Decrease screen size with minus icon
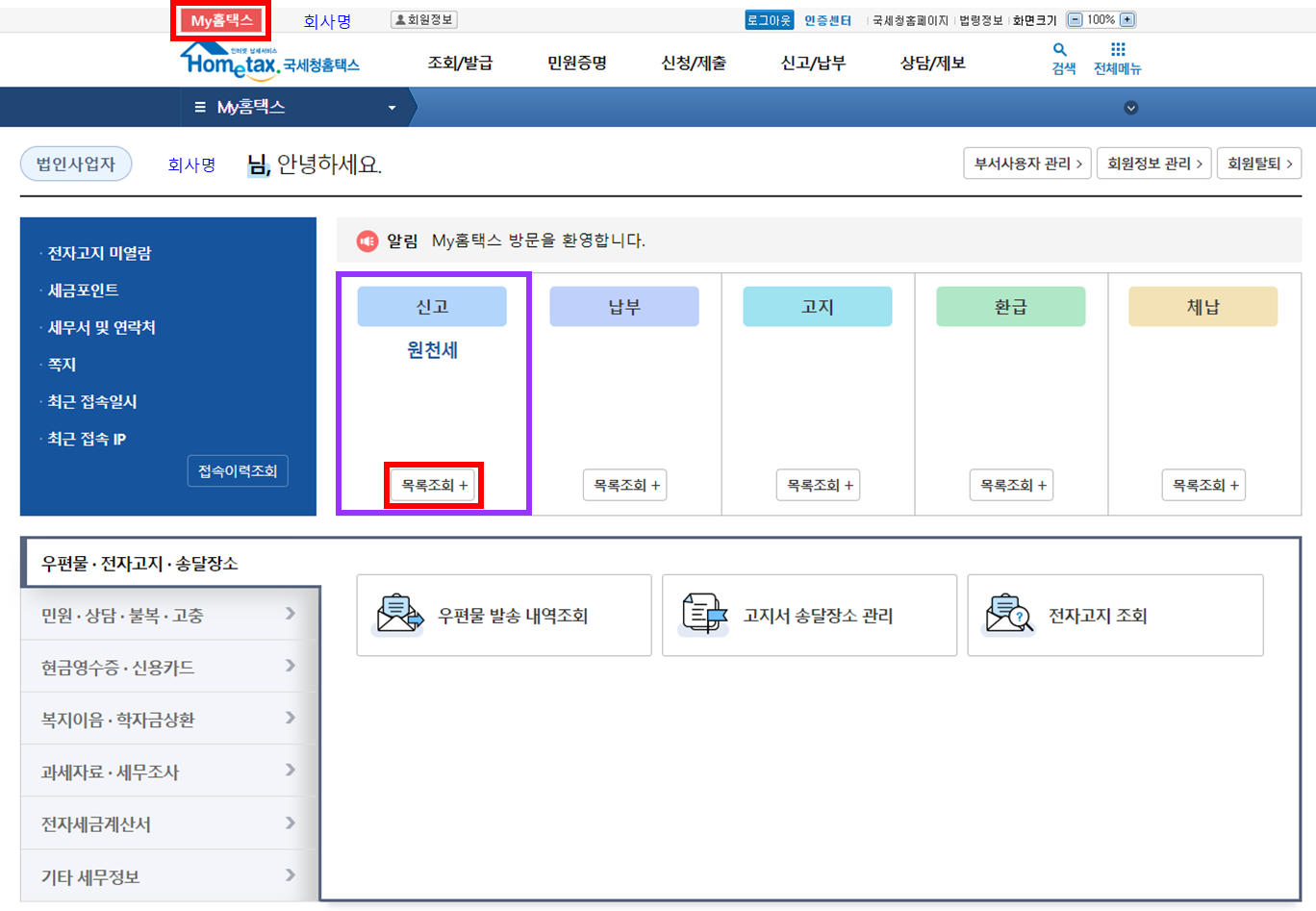Screen dimensions: 1316x911 click(1076, 20)
